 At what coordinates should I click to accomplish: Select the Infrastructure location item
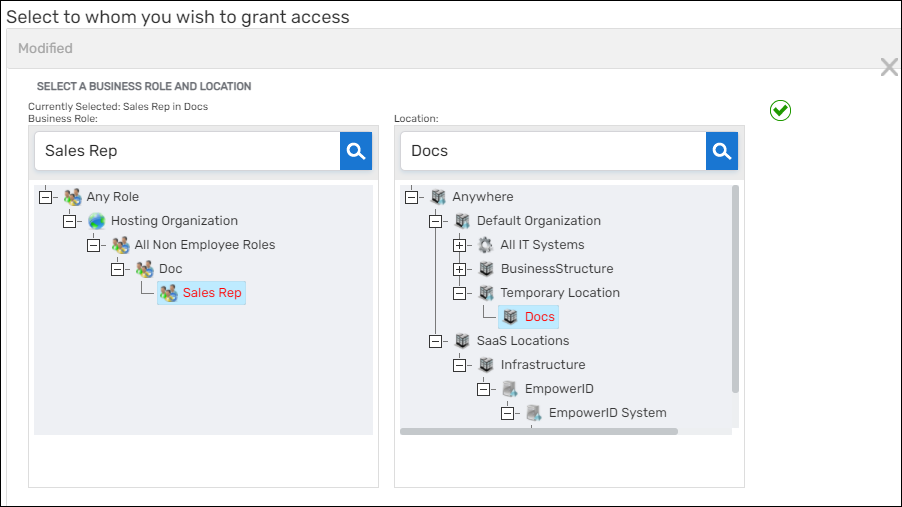tap(542, 365)
